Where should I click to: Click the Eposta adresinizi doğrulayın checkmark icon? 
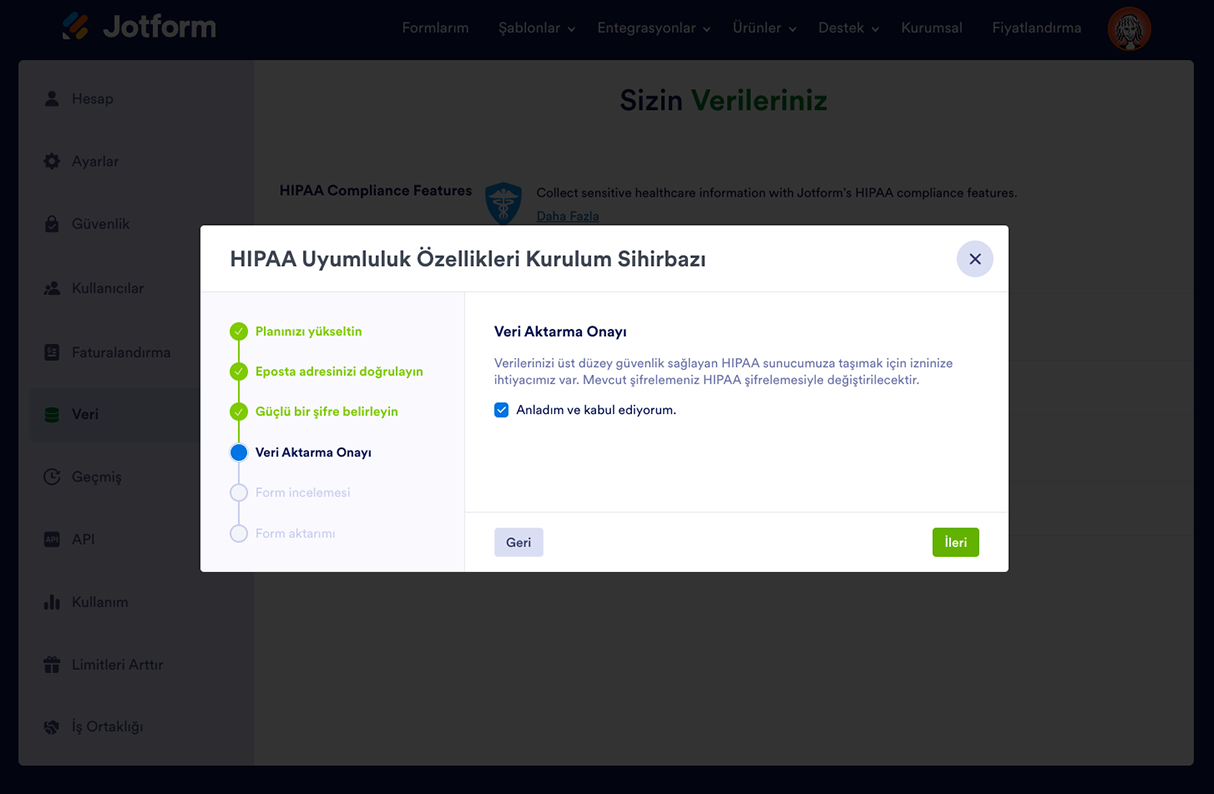tap(238, 371)
